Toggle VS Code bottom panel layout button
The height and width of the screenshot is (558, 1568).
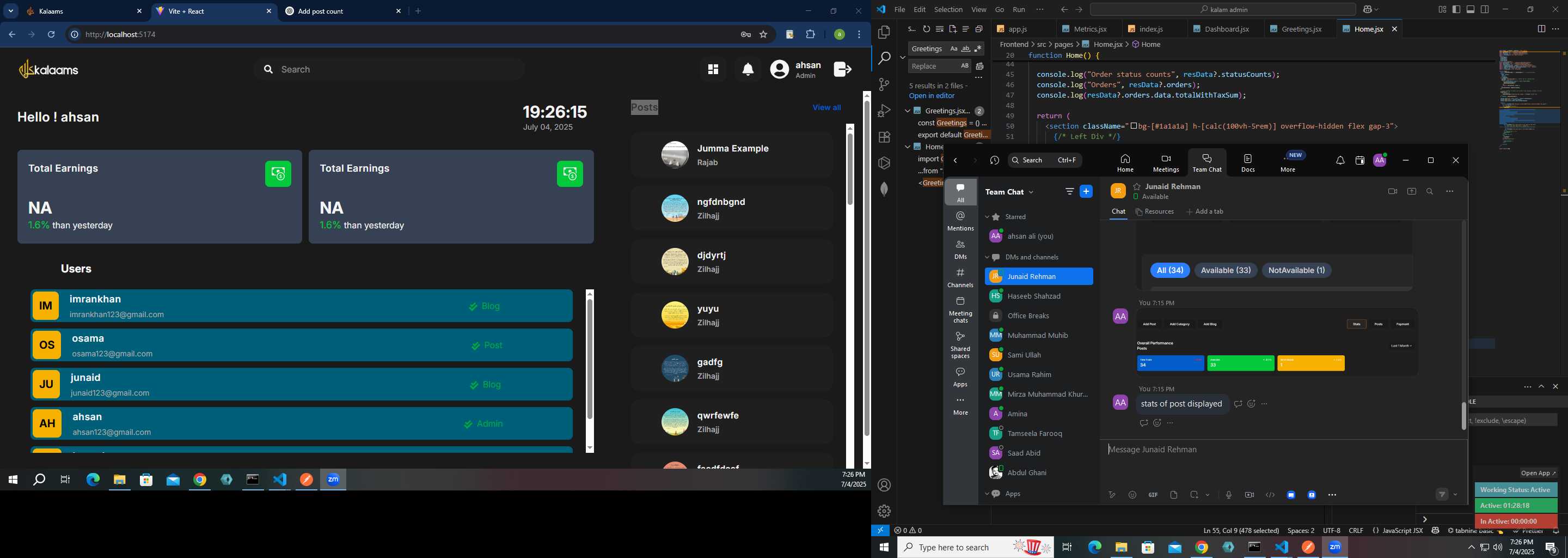[x=1471, y=10]
